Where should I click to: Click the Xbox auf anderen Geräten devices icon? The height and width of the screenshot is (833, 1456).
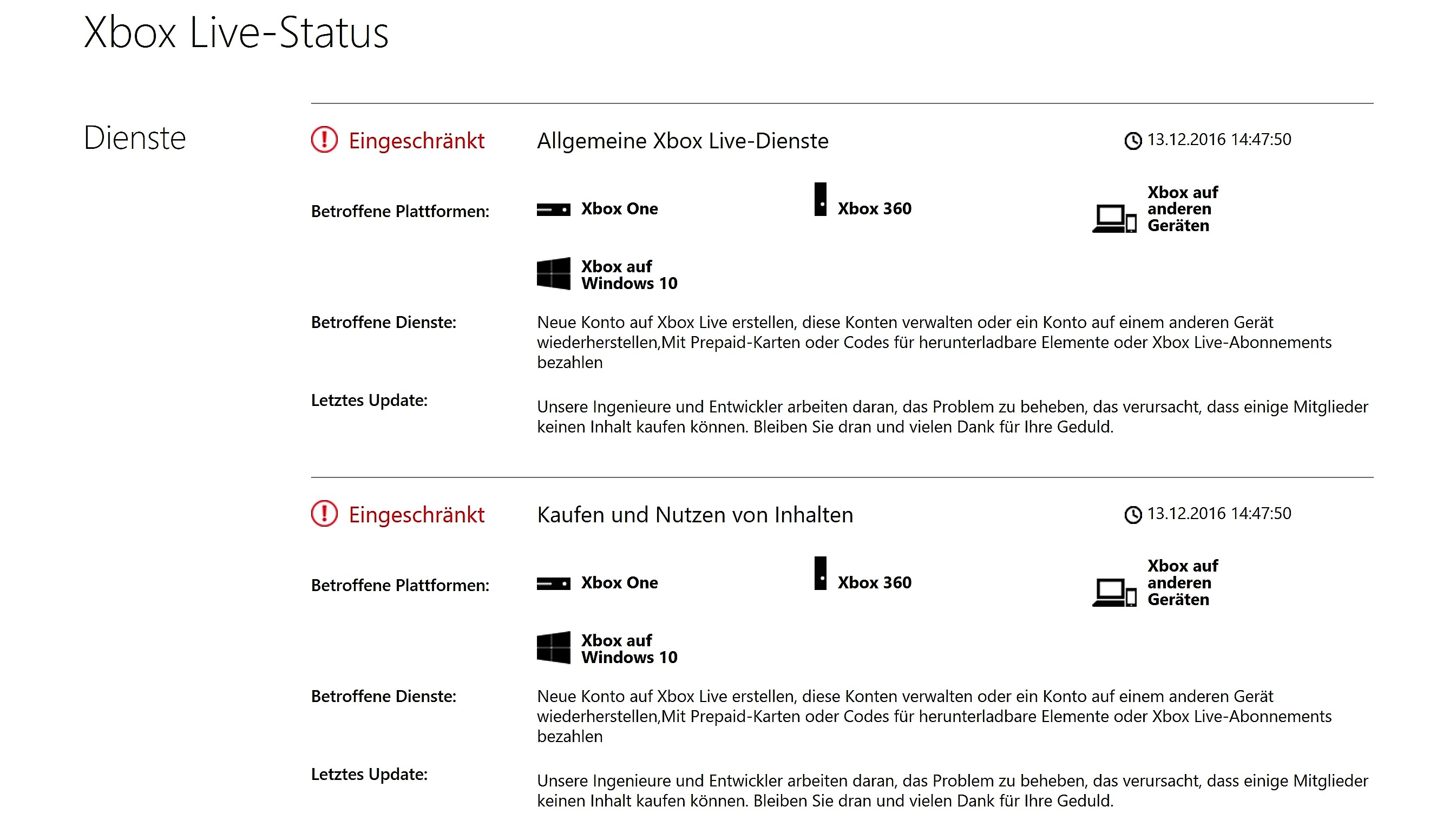click(x=1115, y=220)
